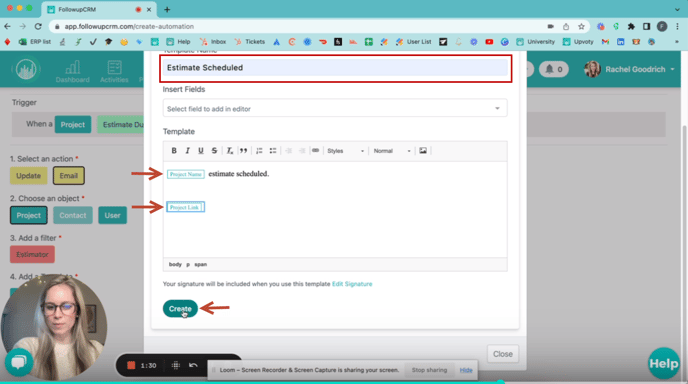Apply strikethrough in template editor
The width and height of the screenshot is (688, 384).
coord(214,151)
